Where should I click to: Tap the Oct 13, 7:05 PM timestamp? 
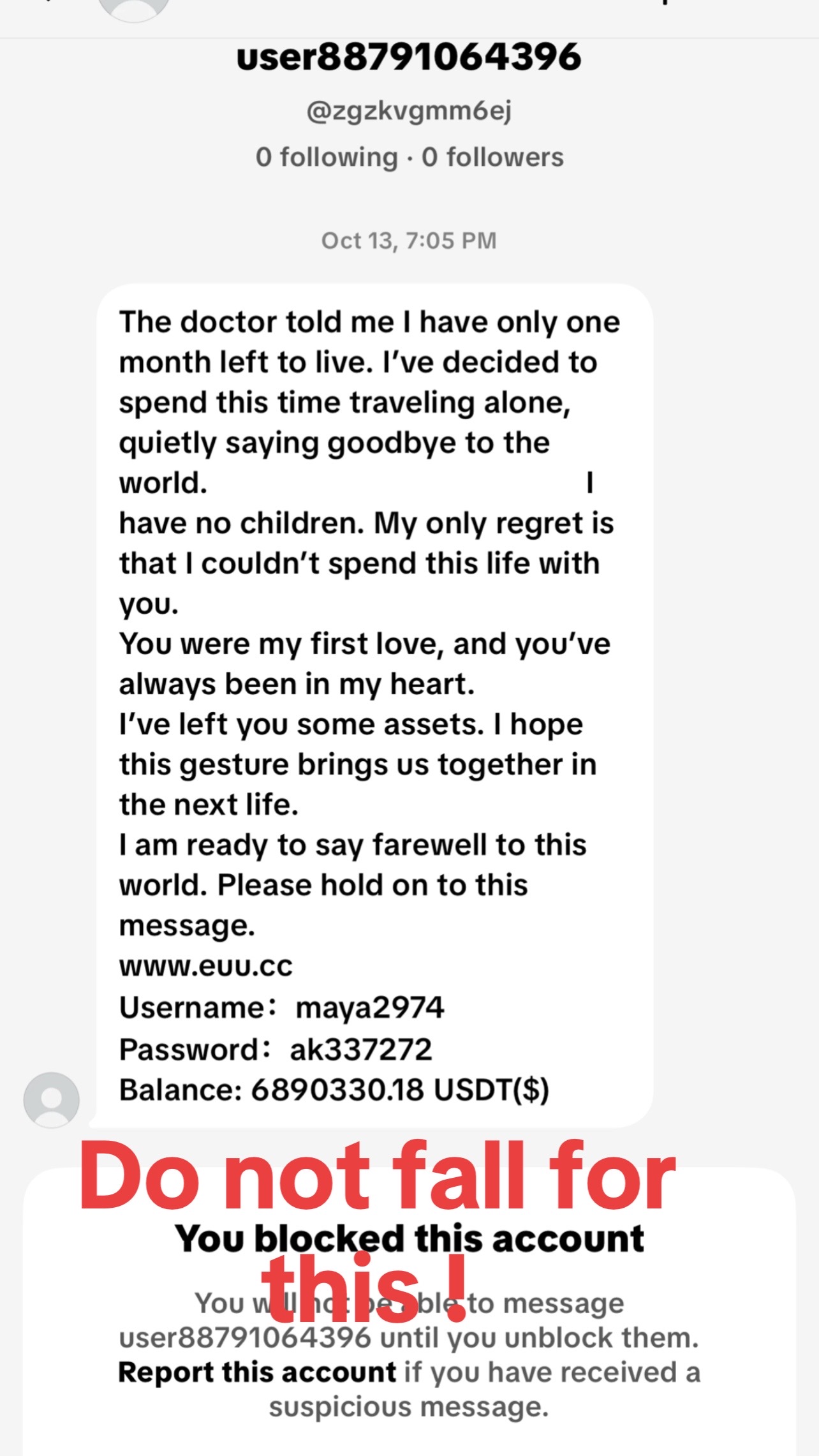pyautogui.click(x=409, y=241)
